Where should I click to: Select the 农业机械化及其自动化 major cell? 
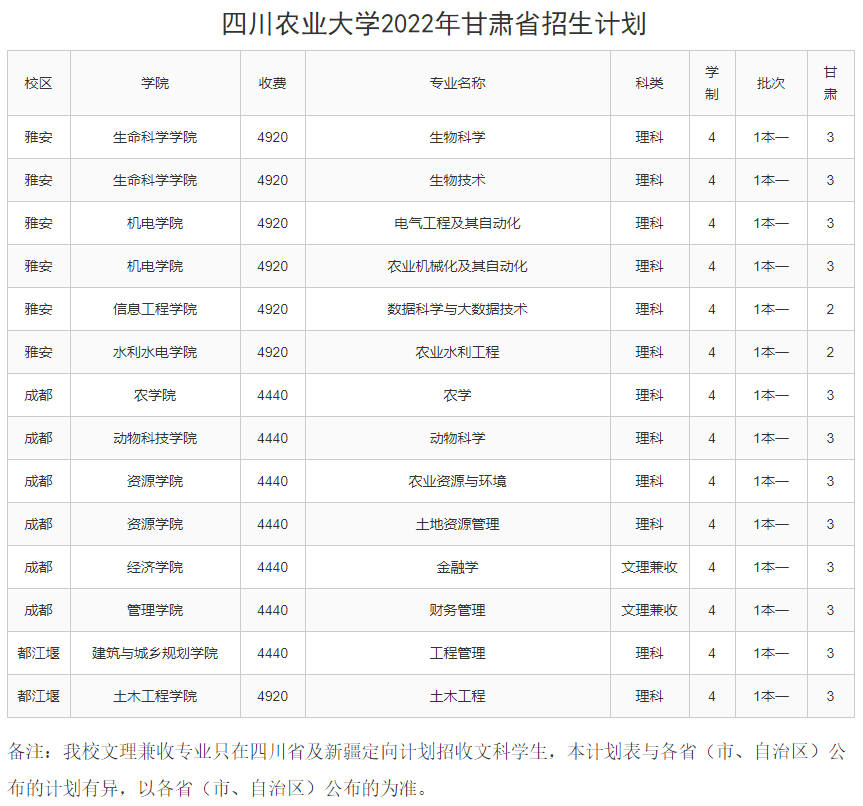457,266
